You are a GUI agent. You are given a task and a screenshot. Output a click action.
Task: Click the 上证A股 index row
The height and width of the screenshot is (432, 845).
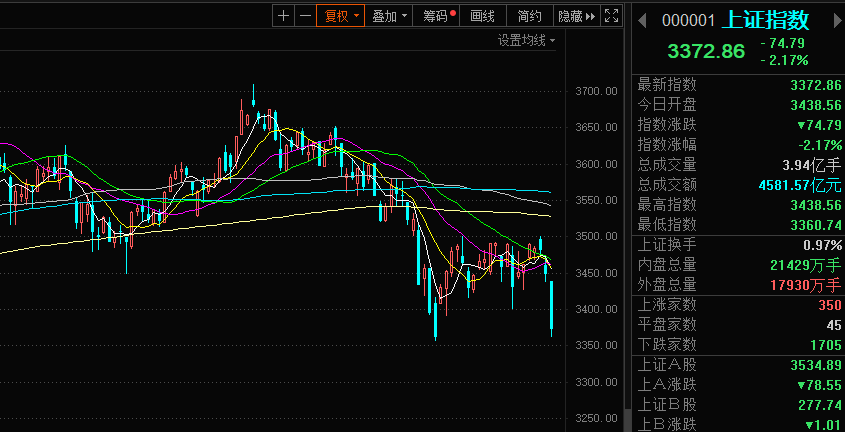738,365
